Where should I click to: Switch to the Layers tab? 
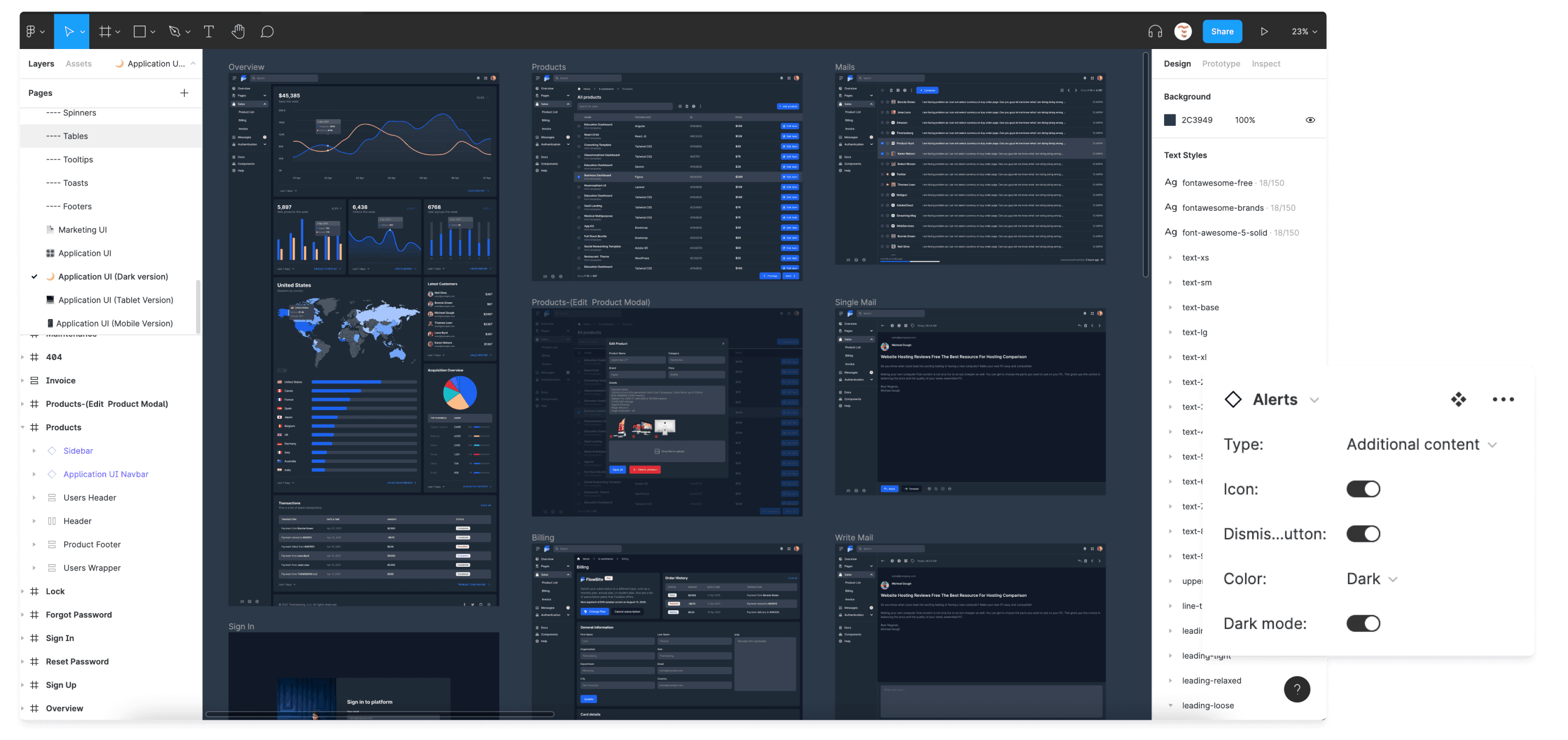tap(41, 63)
